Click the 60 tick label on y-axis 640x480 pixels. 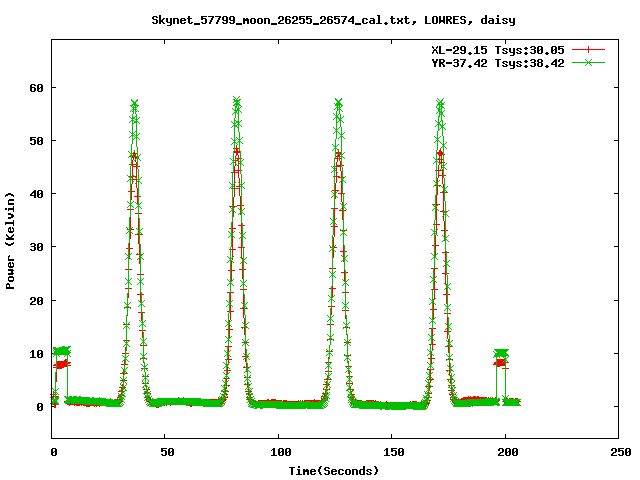tap(36, 87)
